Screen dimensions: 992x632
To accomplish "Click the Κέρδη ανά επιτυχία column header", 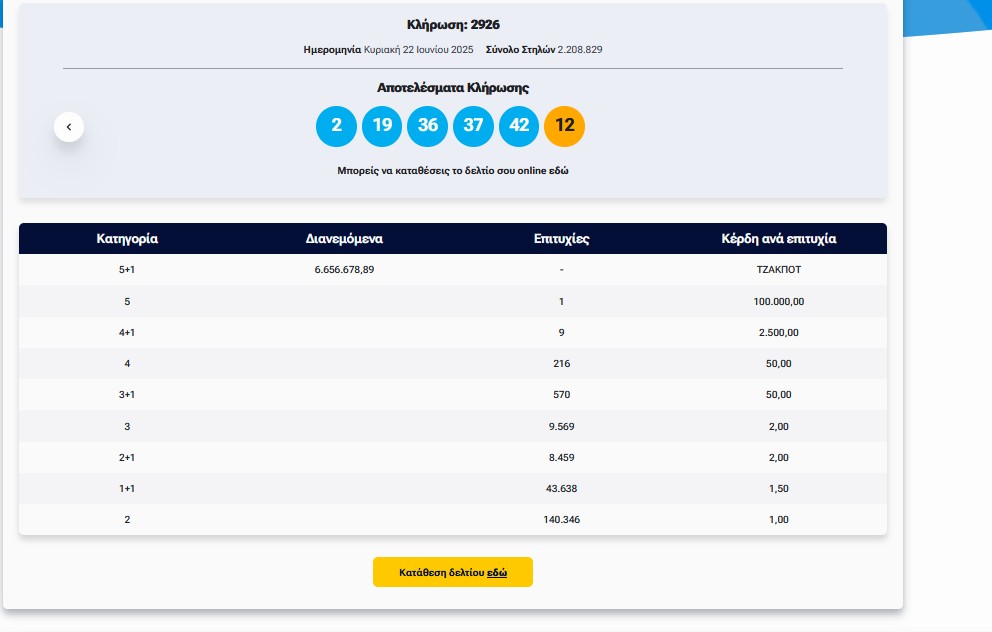I will pos(779,239).
